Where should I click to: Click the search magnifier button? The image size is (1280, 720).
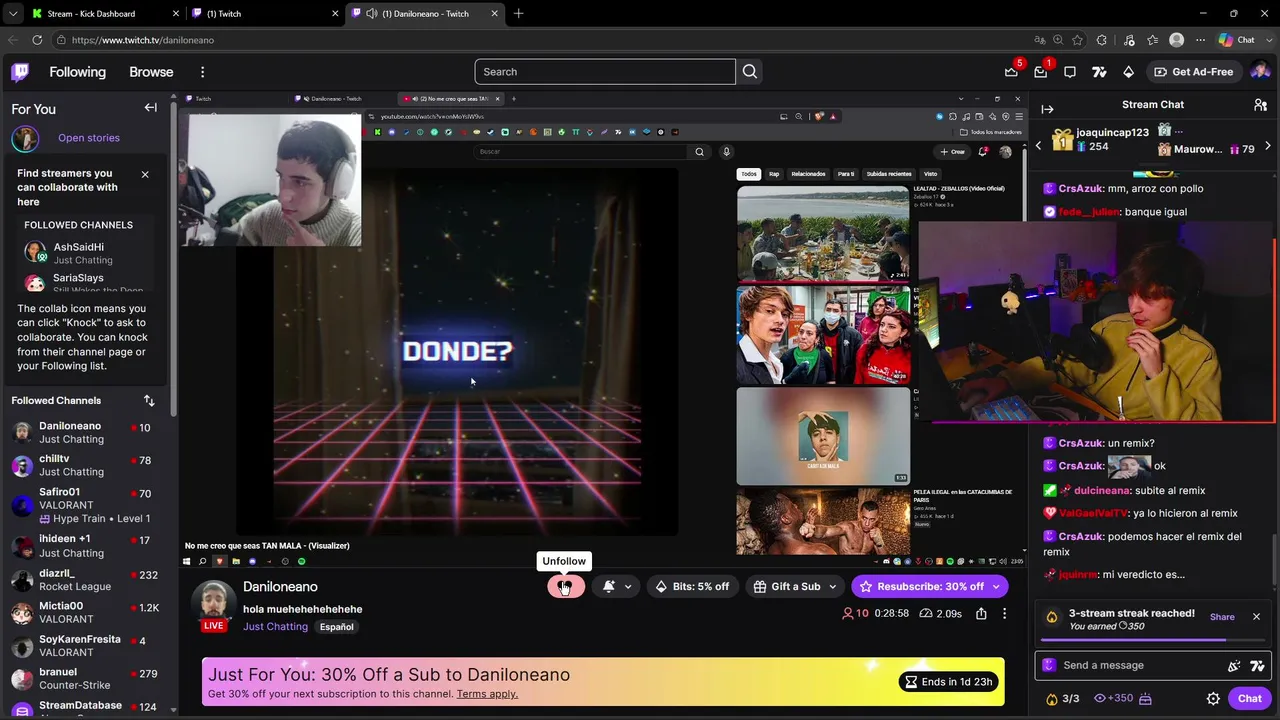(x=750, y=72)
